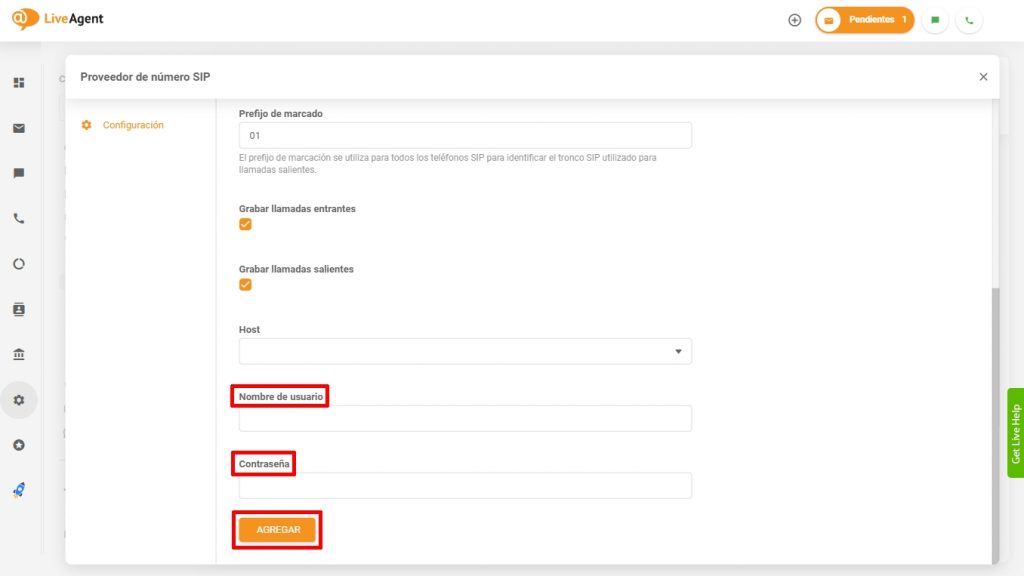Select the bank building icon in sidebar
The width and height of the screenshot is (1024, 576).
18,354
